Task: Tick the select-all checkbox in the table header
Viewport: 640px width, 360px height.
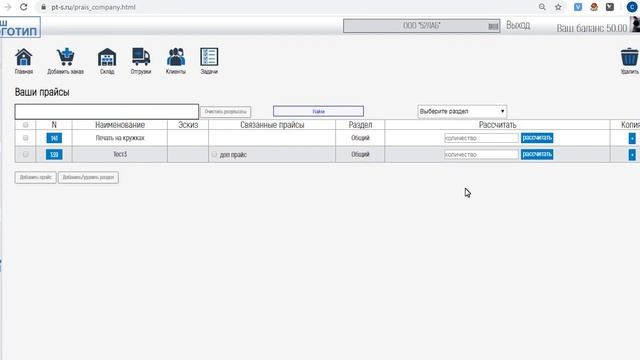Action: tap(25, 125)
